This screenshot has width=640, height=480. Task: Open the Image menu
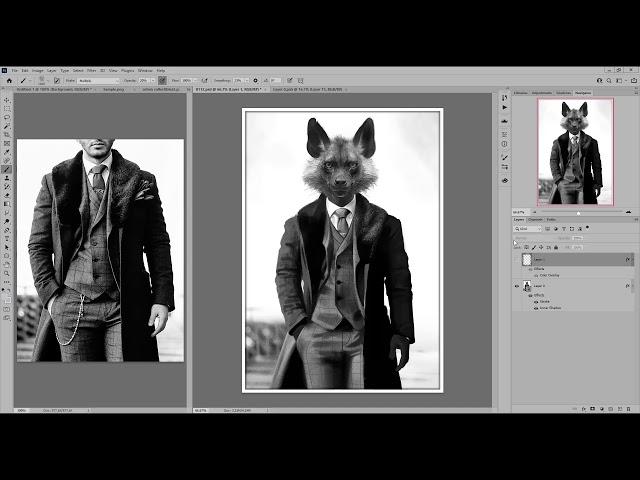tap(38, 71)
